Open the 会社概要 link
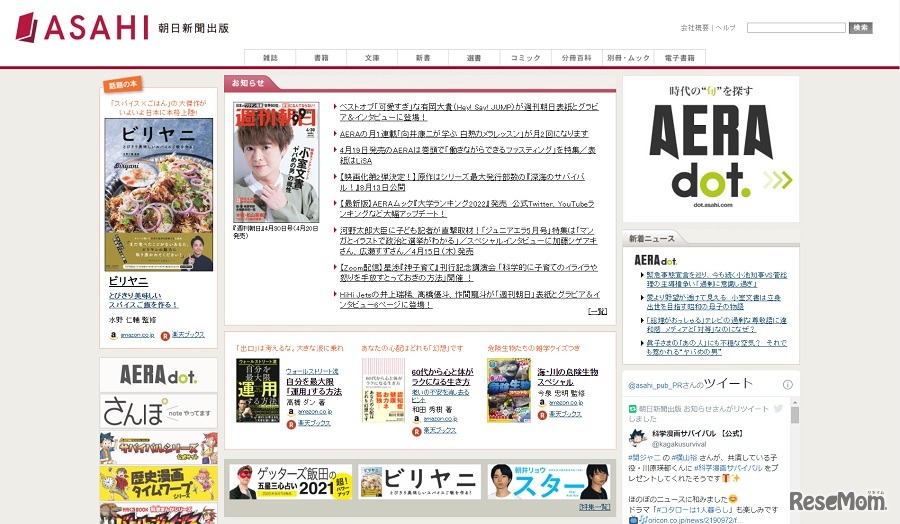The height and width of the screenshot is (524, 900). [695, 28]
